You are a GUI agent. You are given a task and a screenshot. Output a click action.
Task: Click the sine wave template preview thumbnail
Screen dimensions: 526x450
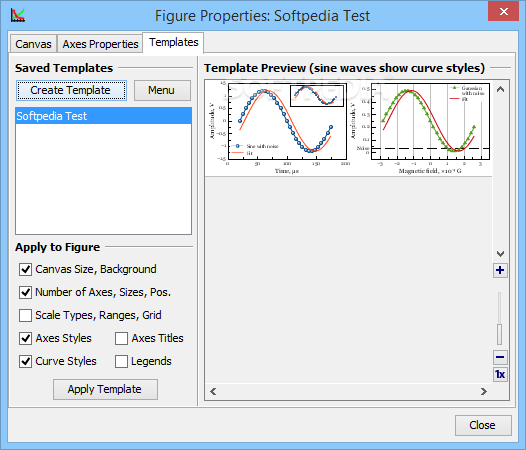(x=348, y=128)
